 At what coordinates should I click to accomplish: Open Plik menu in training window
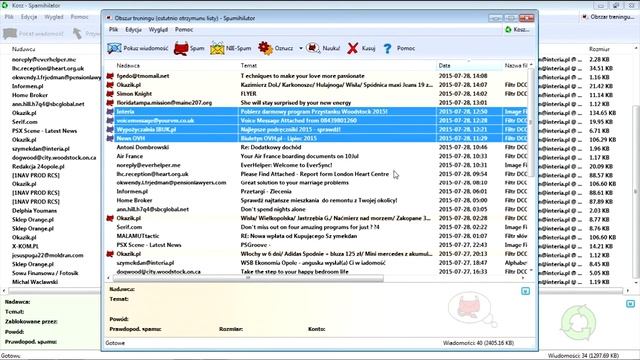(x=113, y=29)
